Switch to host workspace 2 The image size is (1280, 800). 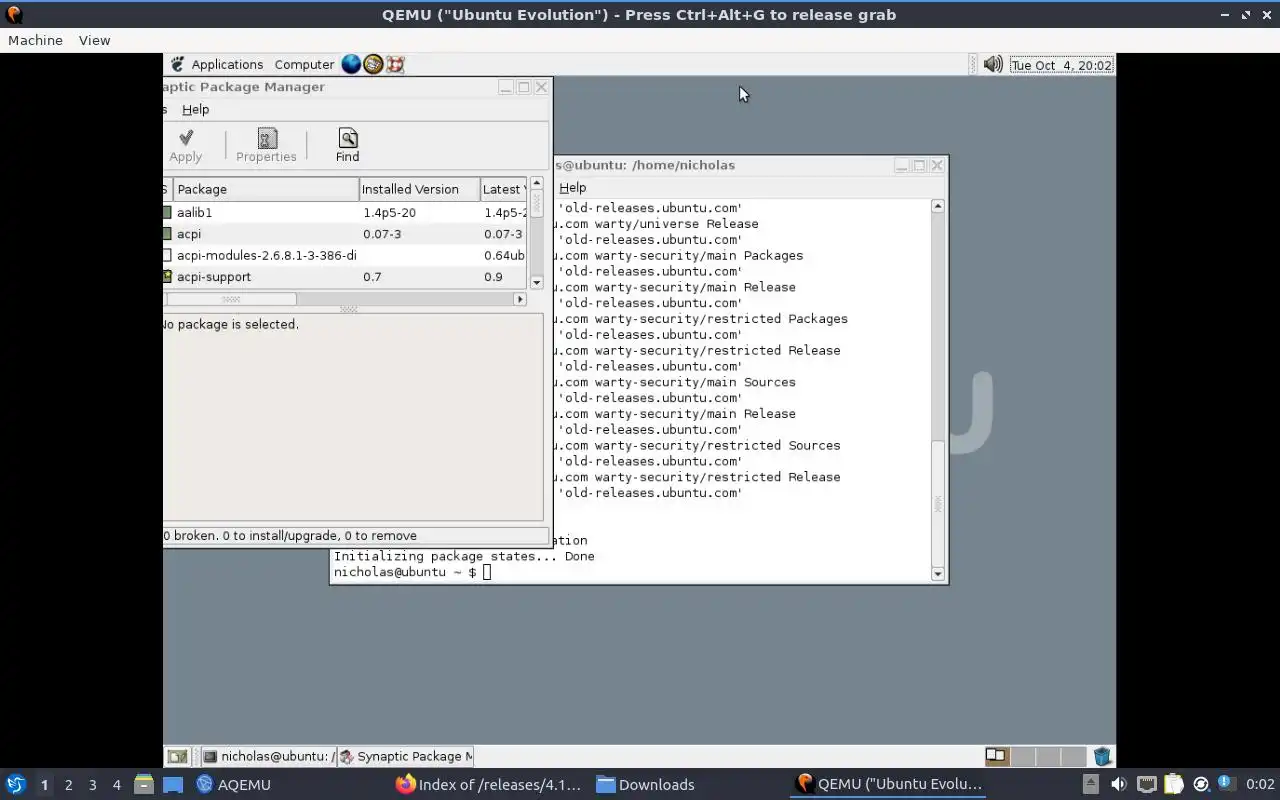pyautogui.click(x=68, y=784)
